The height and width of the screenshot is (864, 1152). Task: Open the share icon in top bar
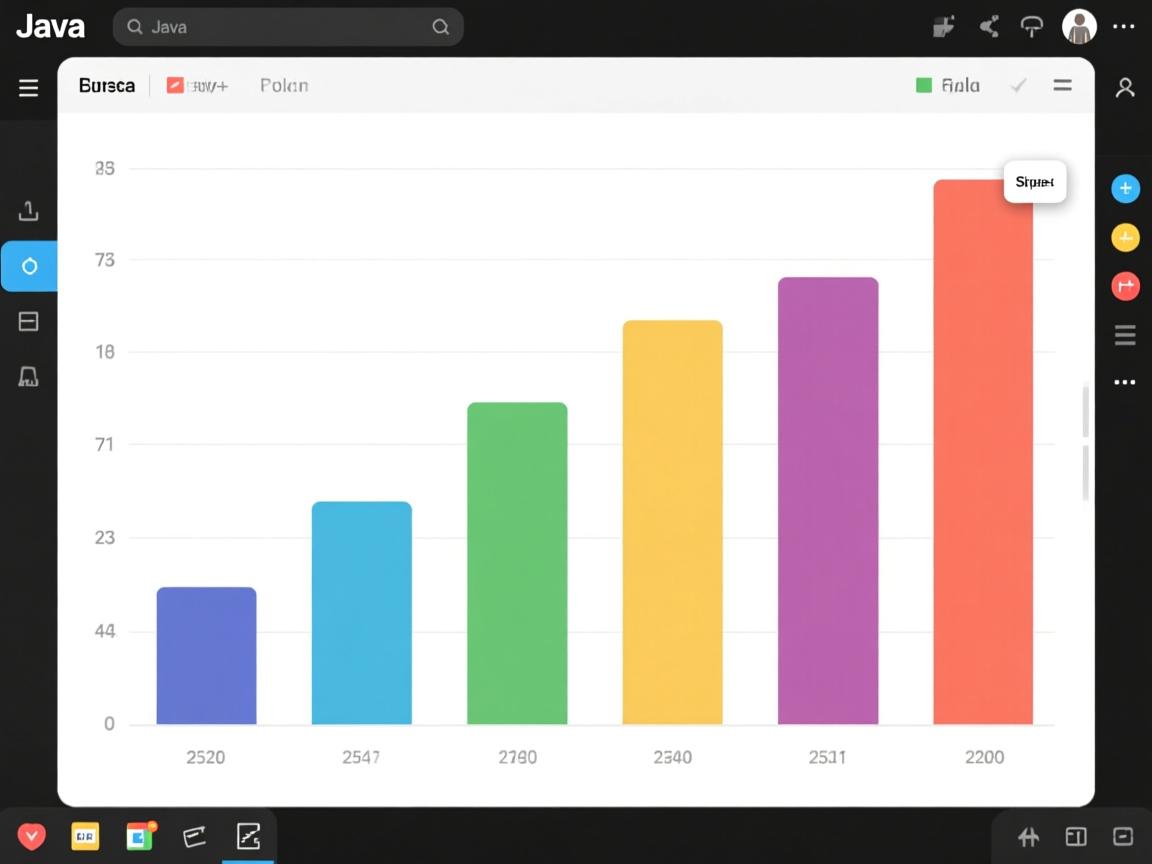[x=989, y=27]
